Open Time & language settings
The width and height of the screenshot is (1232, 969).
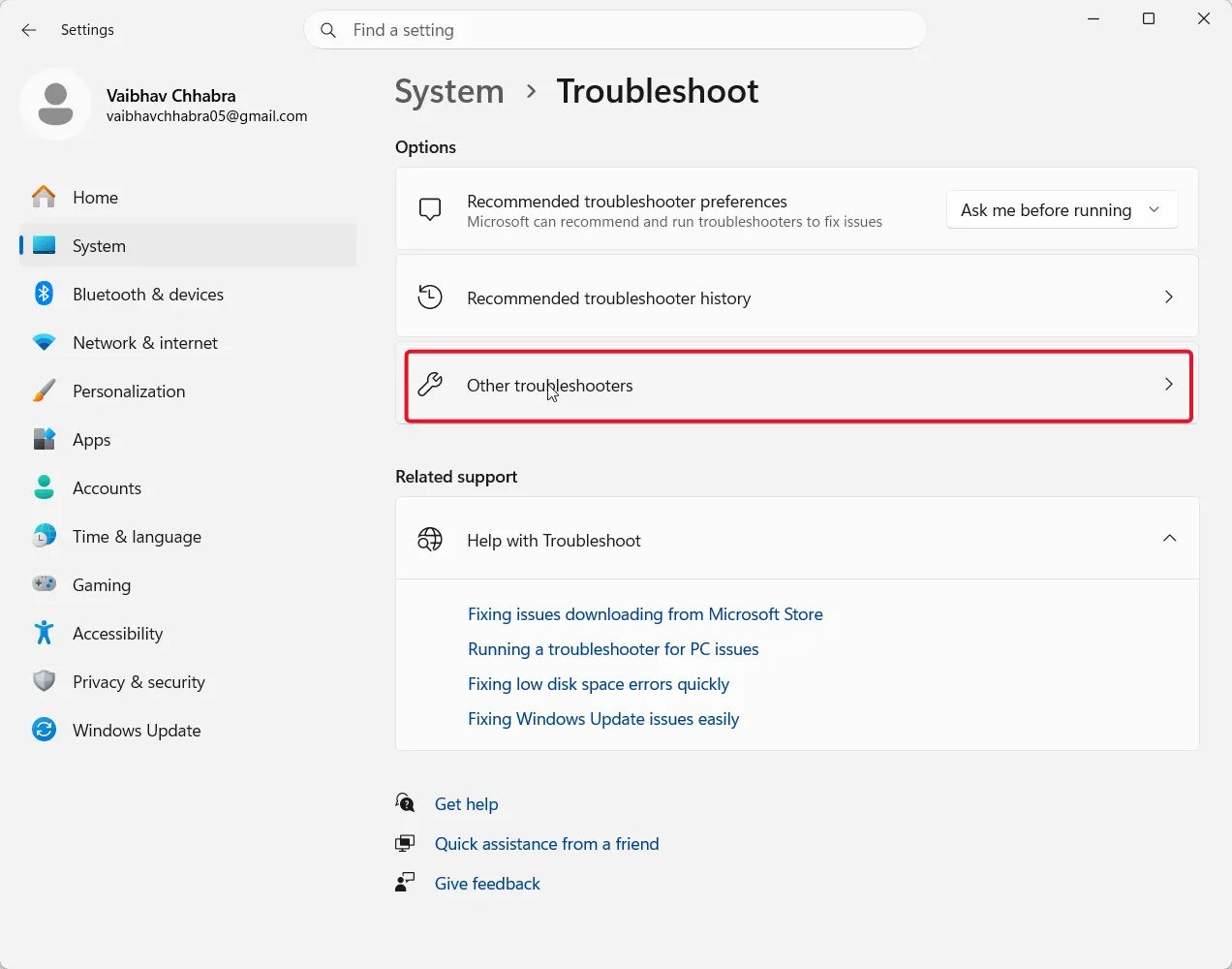click(x=188, y=537)
